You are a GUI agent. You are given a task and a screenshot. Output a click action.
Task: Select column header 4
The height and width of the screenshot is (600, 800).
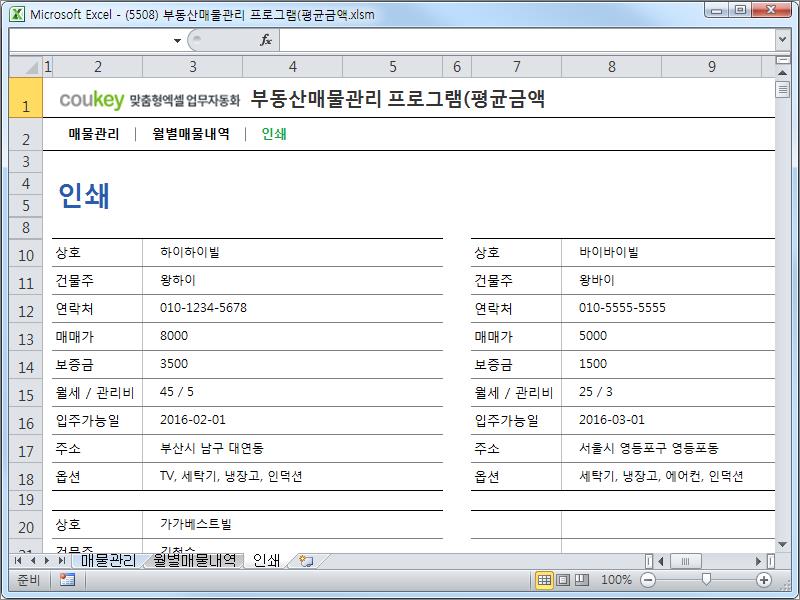(292, 66)
